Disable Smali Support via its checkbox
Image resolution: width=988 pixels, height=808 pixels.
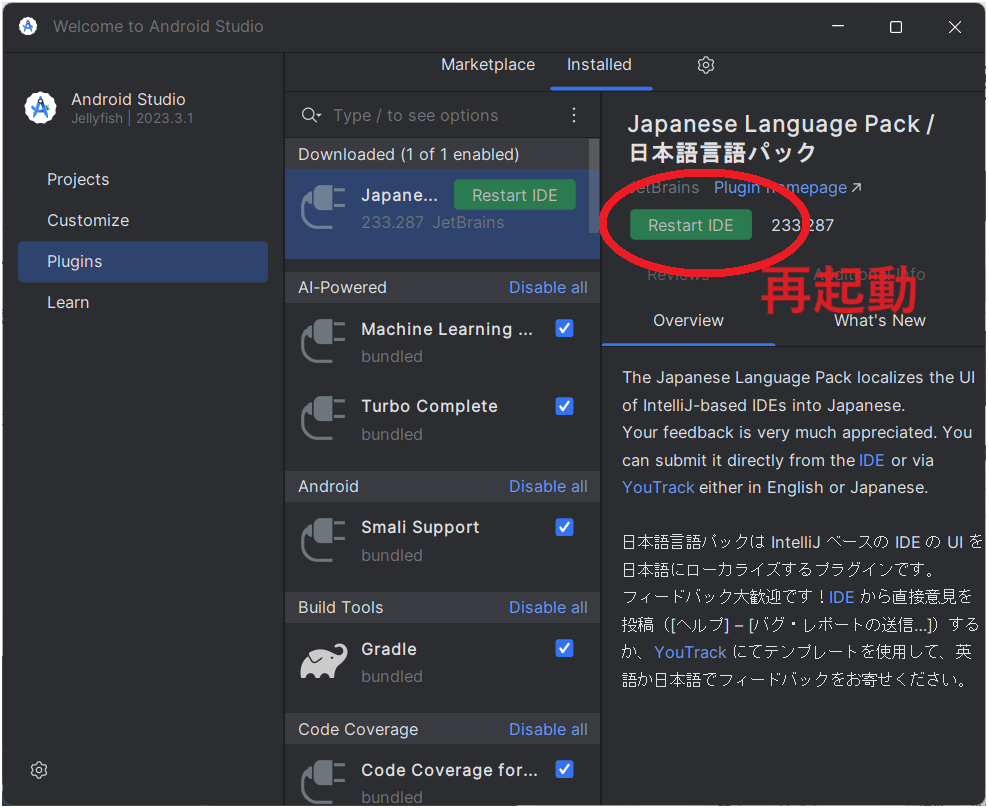point(564,527)
